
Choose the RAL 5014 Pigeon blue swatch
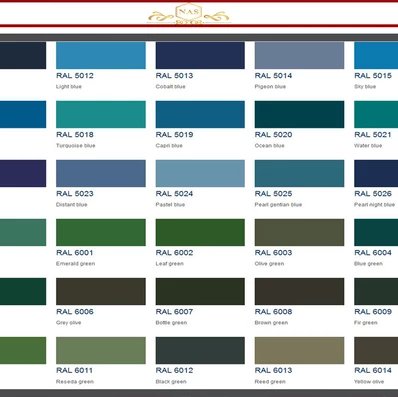299,55
